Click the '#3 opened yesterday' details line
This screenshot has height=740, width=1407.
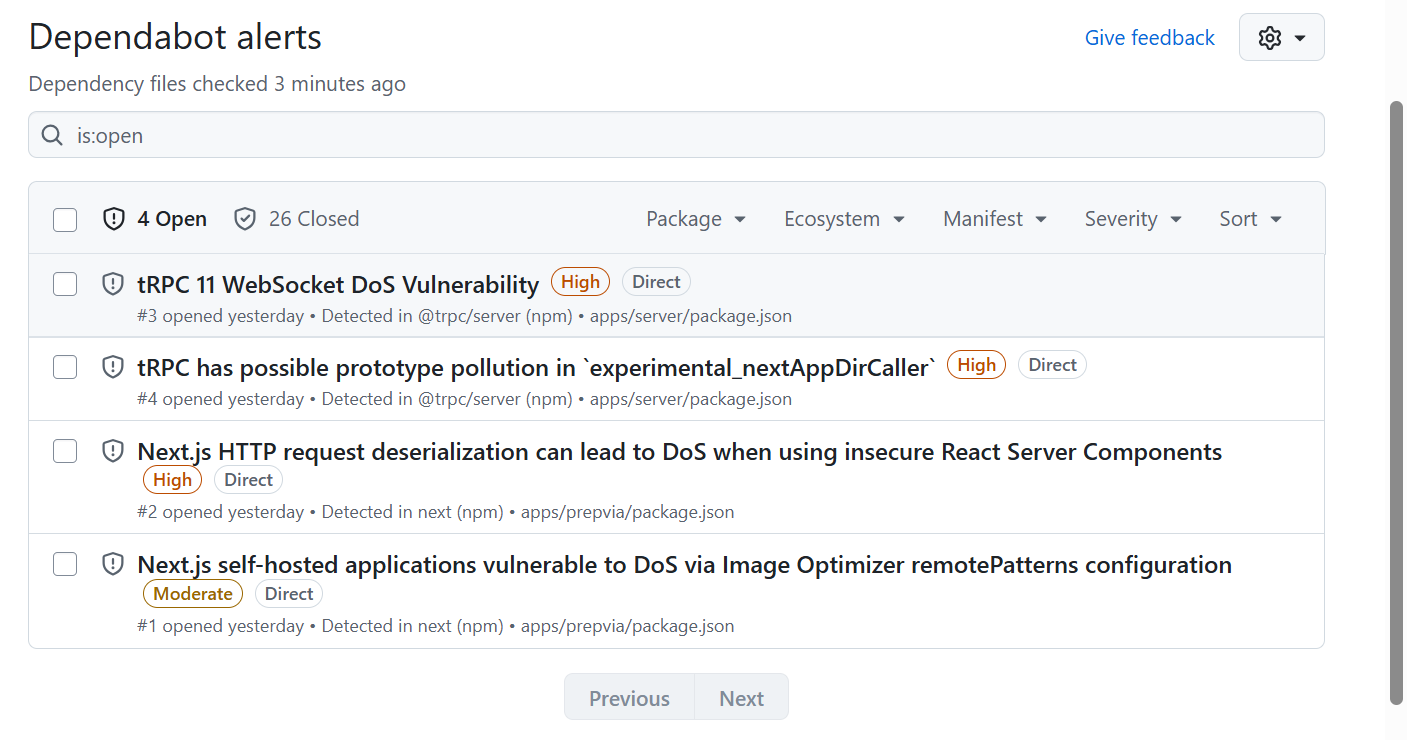click(x=464, y=316)
